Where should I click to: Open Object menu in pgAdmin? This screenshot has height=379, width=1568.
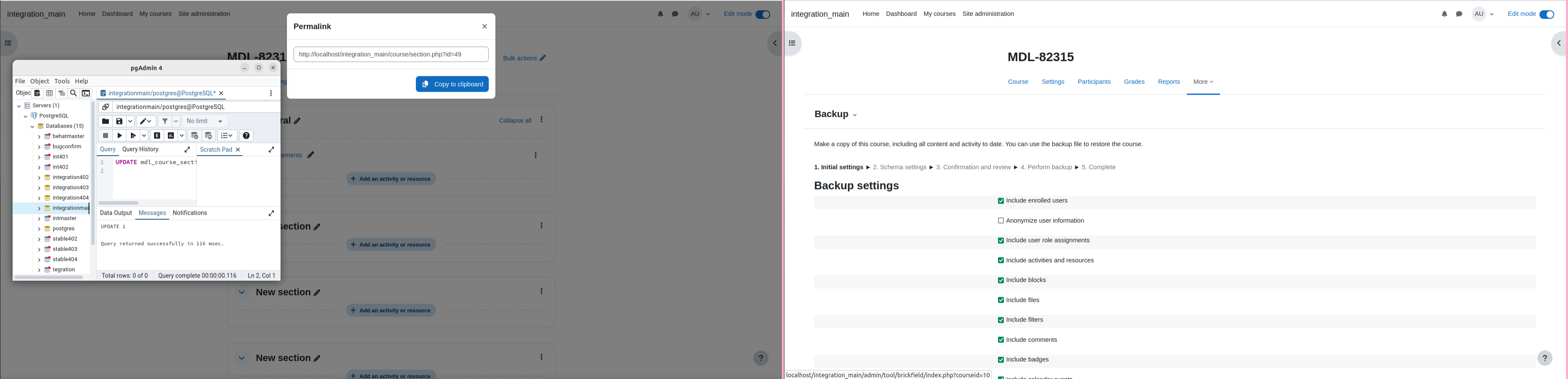click(39, 81)
